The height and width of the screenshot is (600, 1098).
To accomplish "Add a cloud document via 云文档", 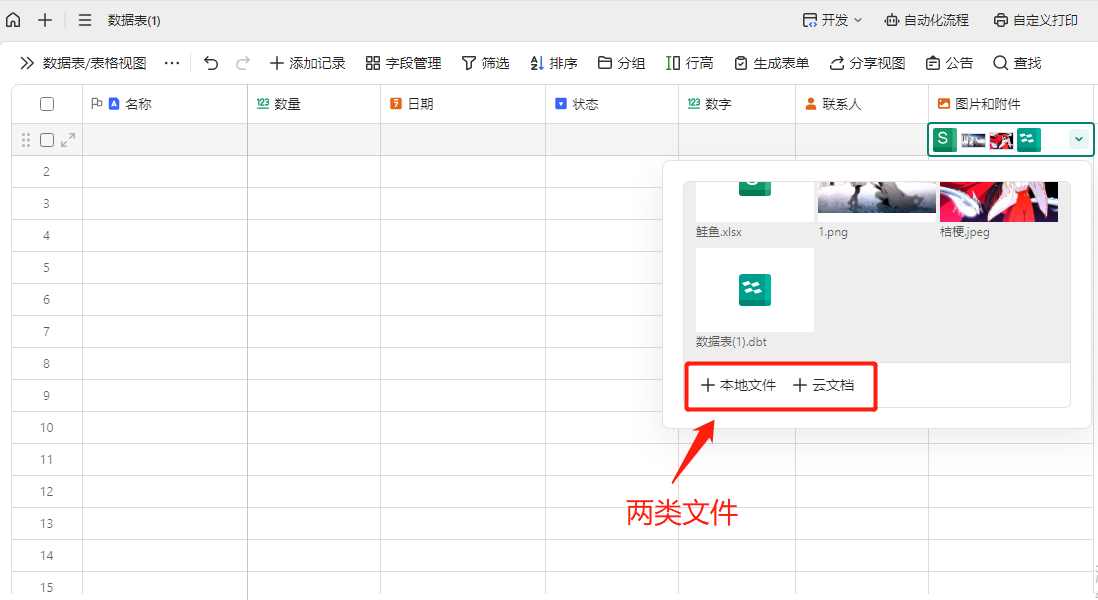I will (x=824, y=385).
